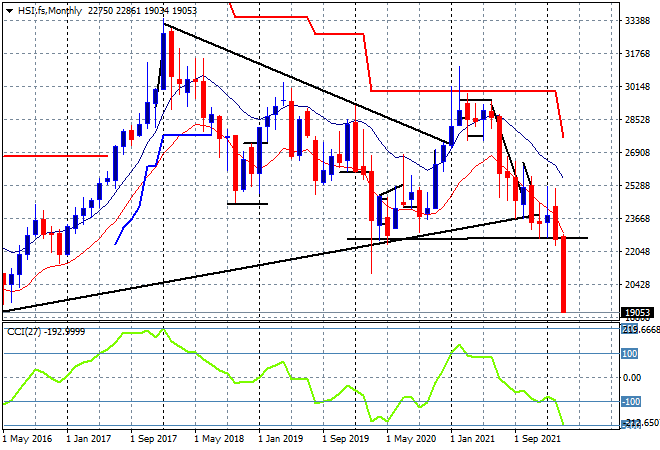Select the long descending black trendline

[x=307, y=84]
